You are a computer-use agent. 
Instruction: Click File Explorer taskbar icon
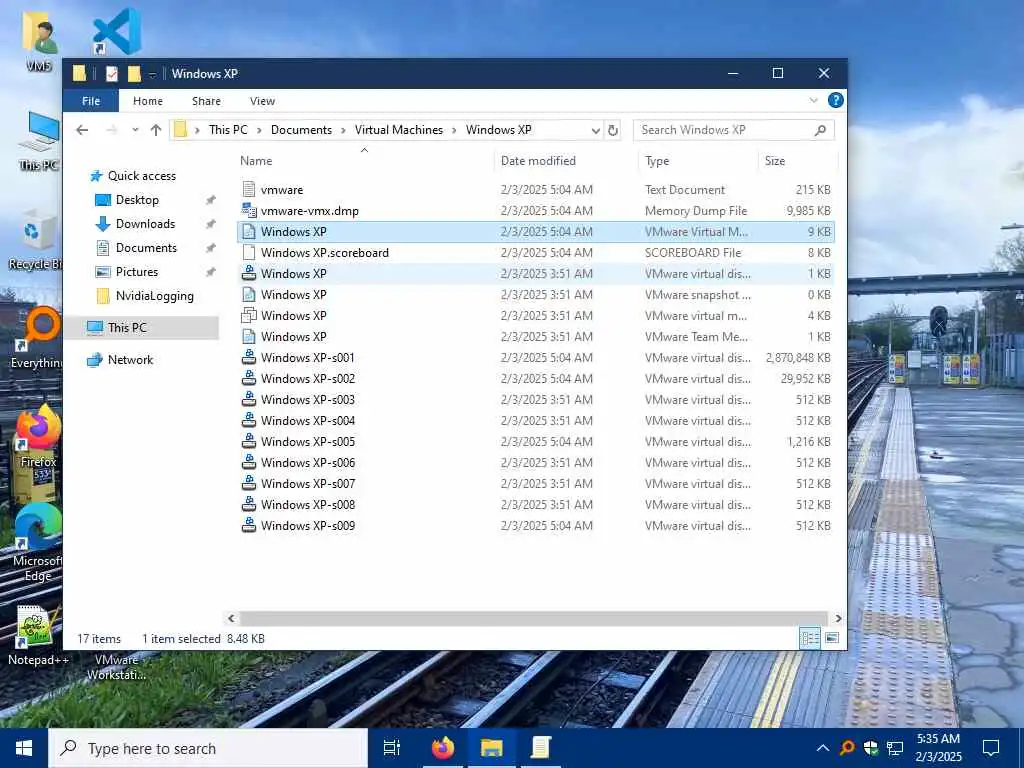pyautogui.click(x=492, y=748)
